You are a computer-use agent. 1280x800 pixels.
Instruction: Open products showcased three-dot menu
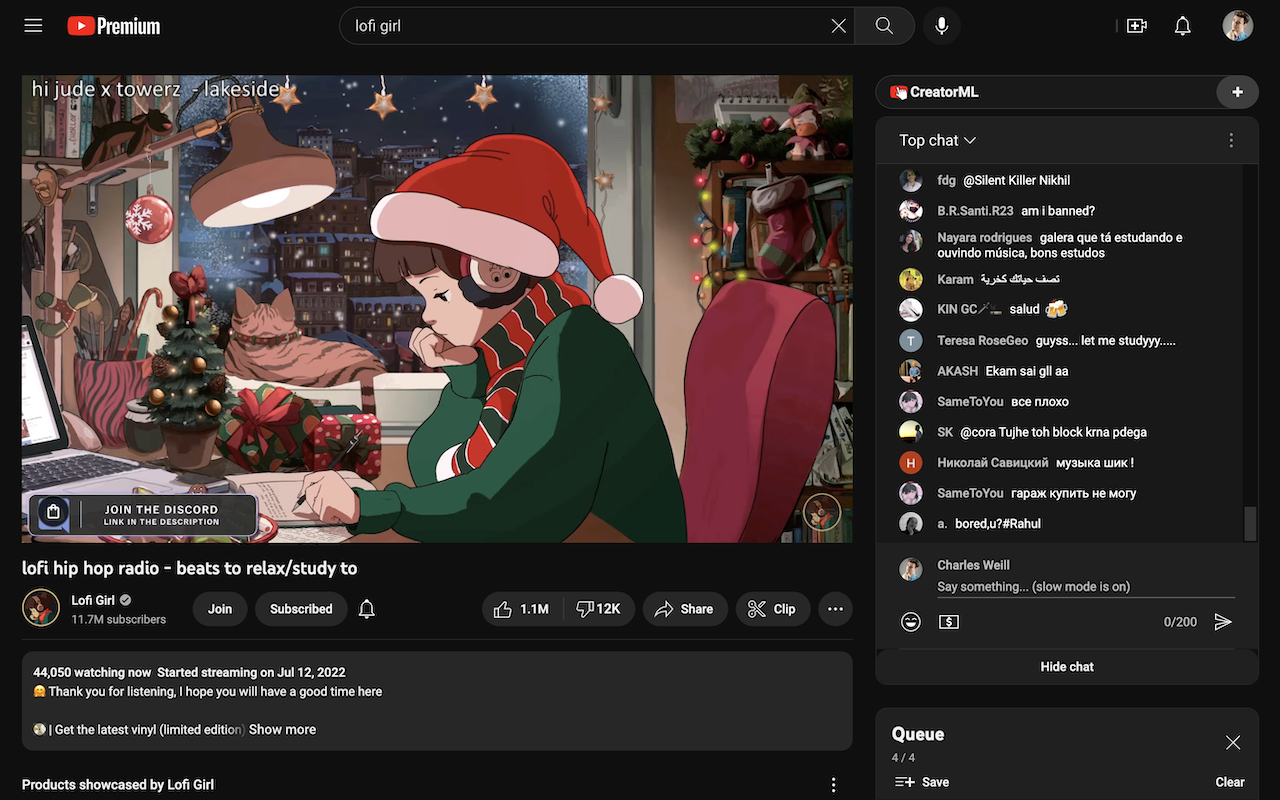click(834, 785)
